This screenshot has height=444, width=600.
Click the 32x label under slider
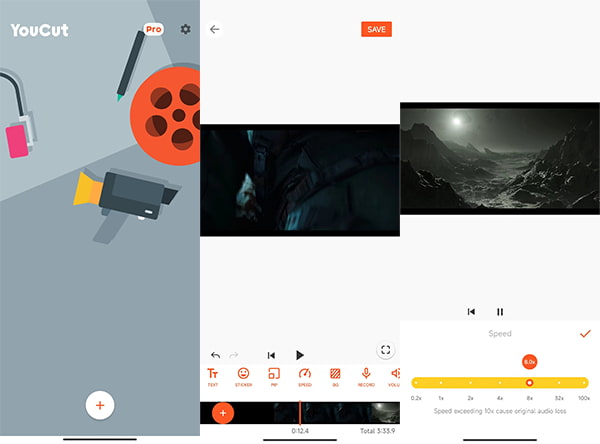pos(559,398)
